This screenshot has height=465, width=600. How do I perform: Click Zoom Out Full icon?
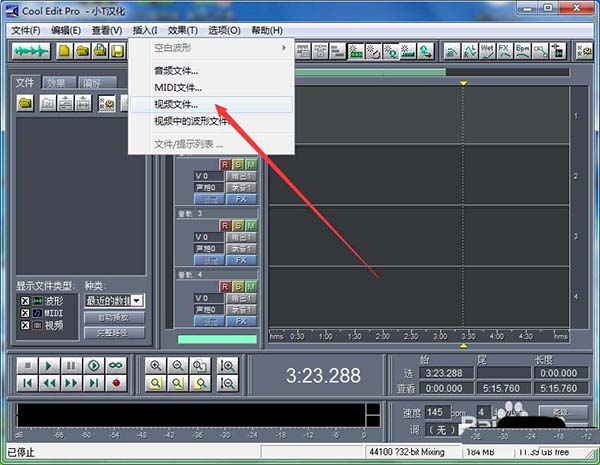[x=200, y=366]
